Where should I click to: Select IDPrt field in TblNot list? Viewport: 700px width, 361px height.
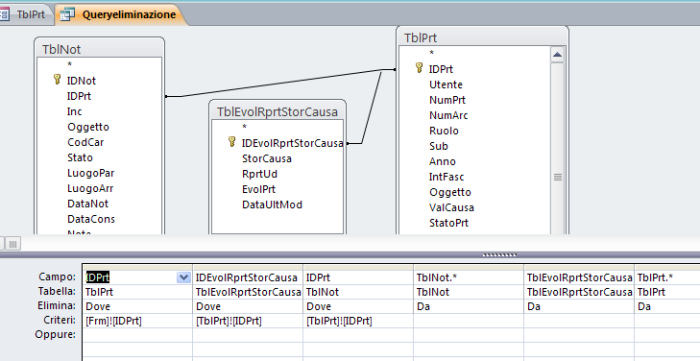pyautogui.click(x=79, y=96)
